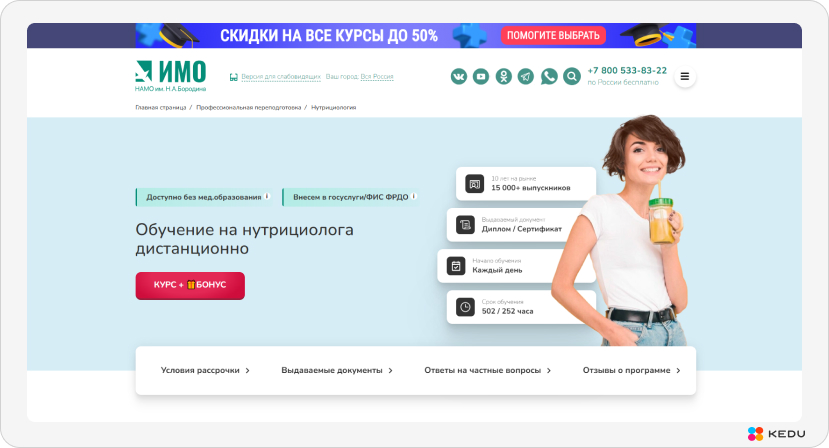Screen dimensions: 829x448
Task: Click the 'Доступно без мед.образования' tag
Action: pyautogui.click(x=204, y=197)
